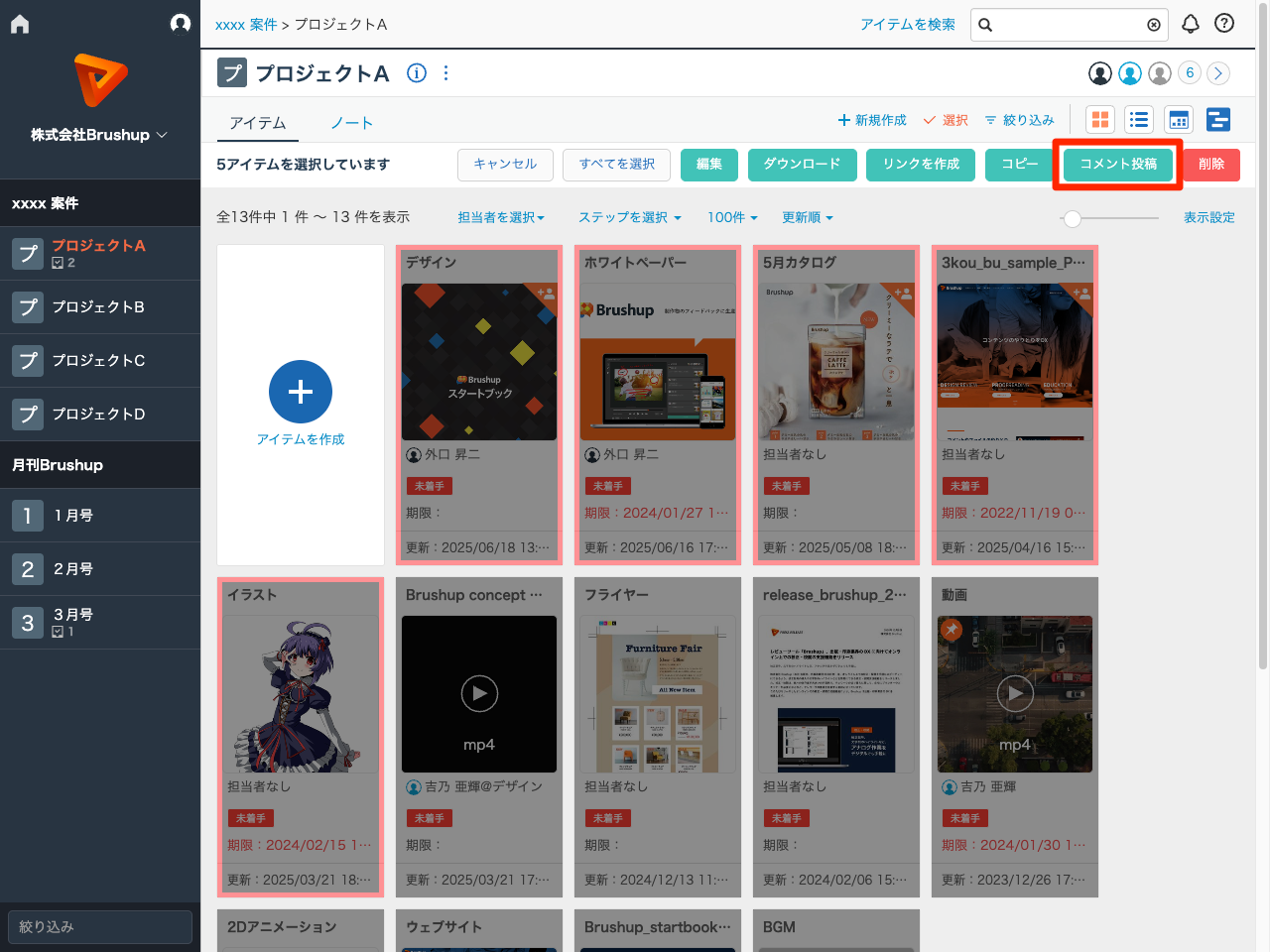This screenshot has height=952, width=1270.
Task: Adjust the thumbnail size slider handle
Action: tap(1072, 218)
